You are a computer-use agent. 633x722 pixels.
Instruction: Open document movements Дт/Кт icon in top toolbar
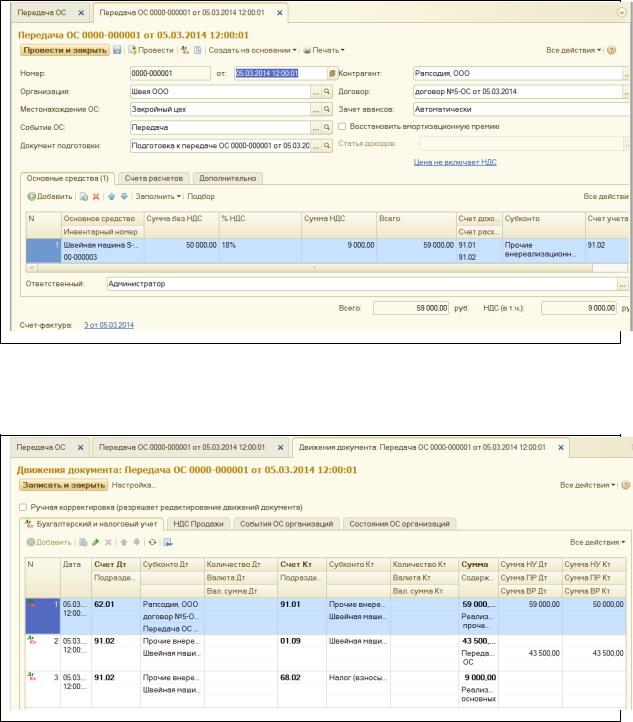click(185, 50)
